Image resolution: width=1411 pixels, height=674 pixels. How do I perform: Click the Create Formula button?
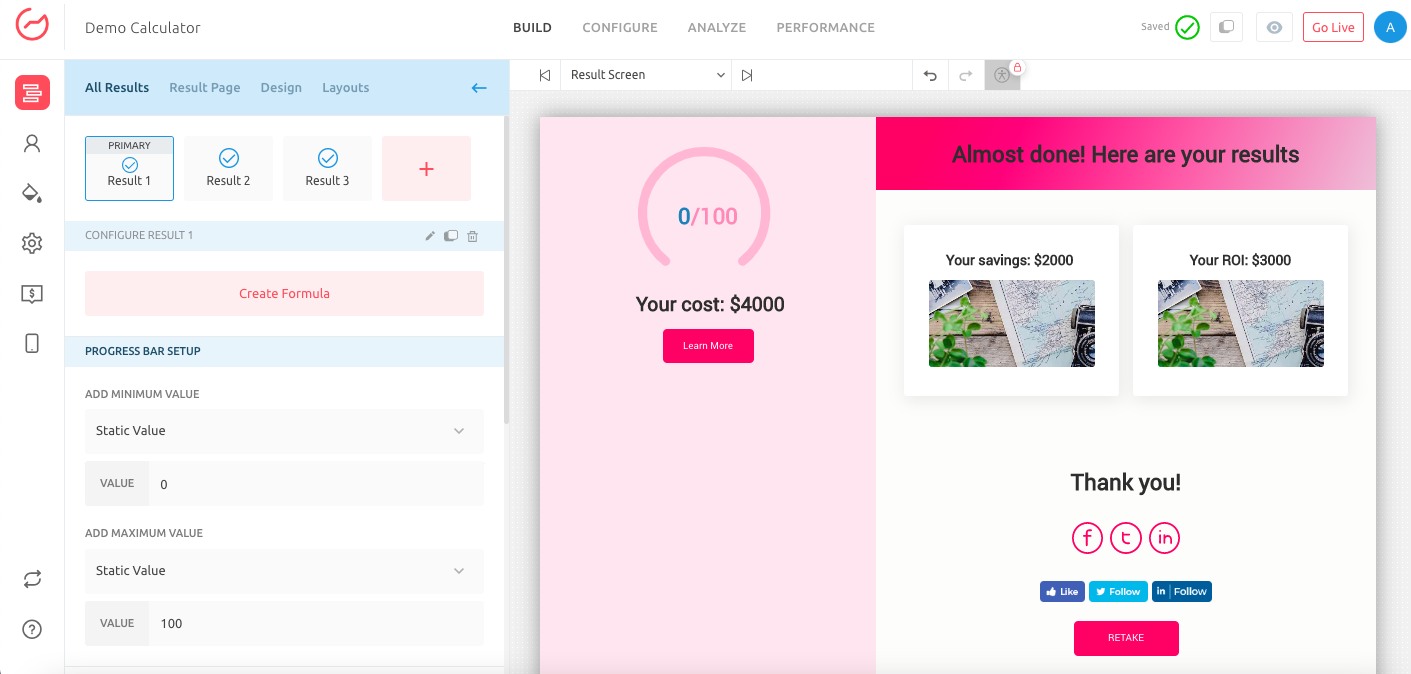click(284, 294)
